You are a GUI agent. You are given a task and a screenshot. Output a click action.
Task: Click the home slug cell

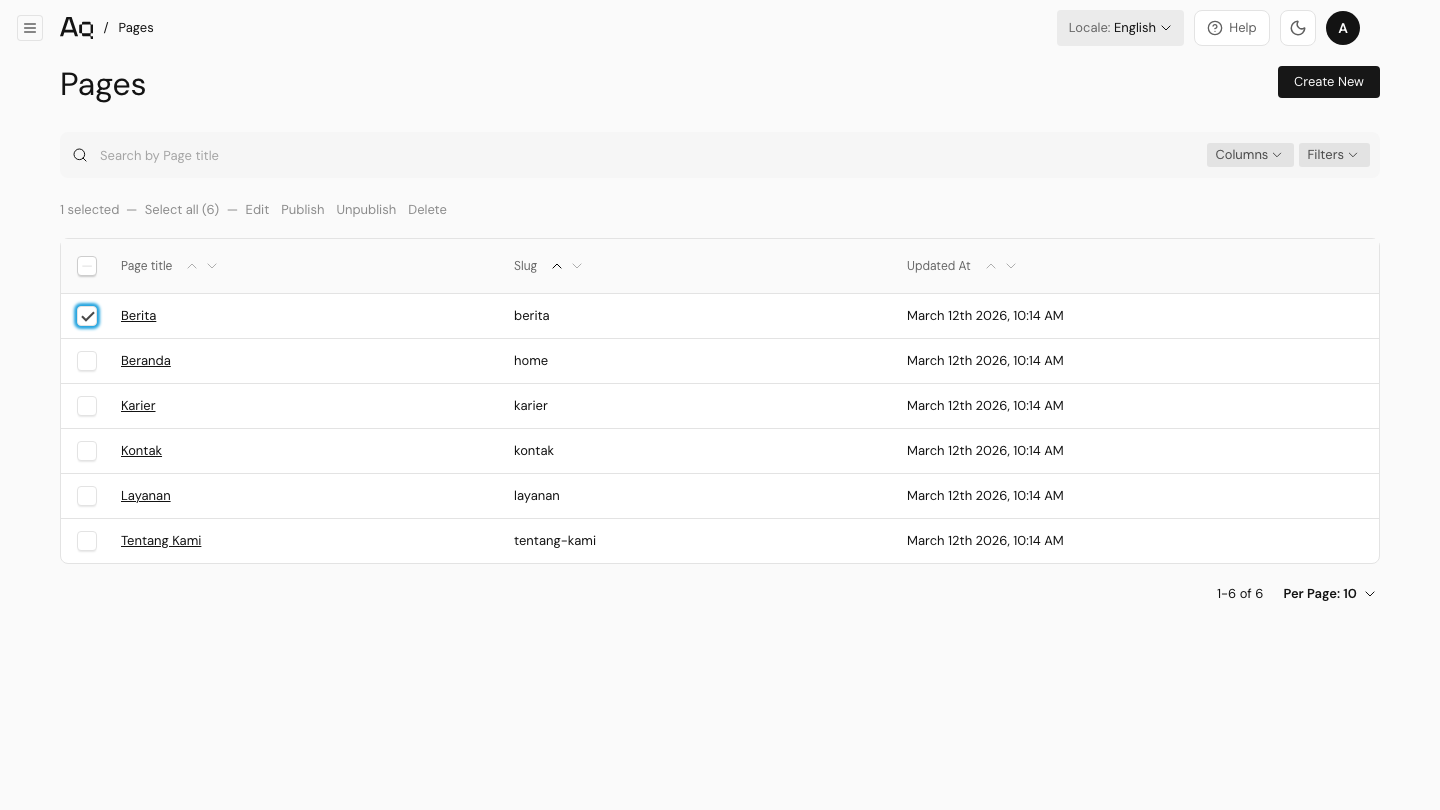531,361
